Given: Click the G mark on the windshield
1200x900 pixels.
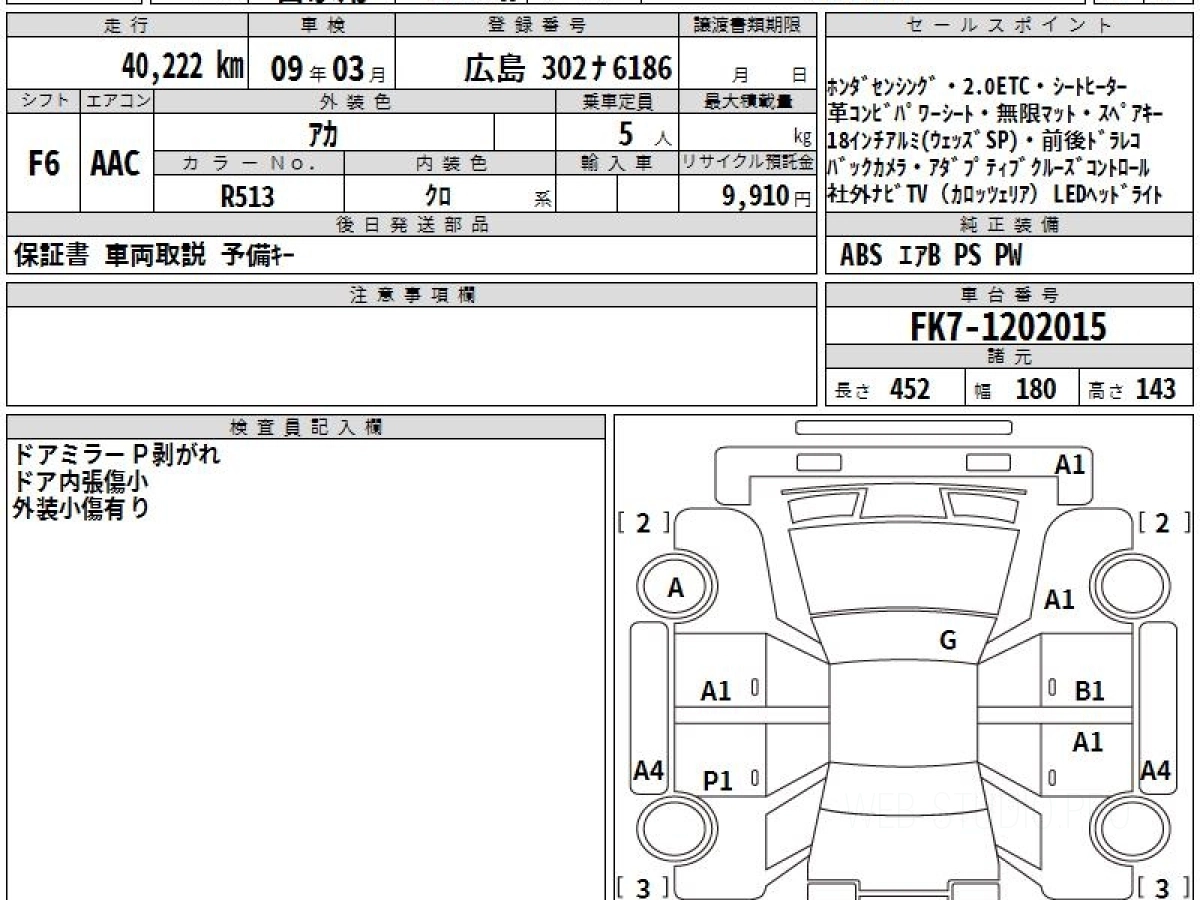Looking at the screenshot, I should click(x=947, y=641).
